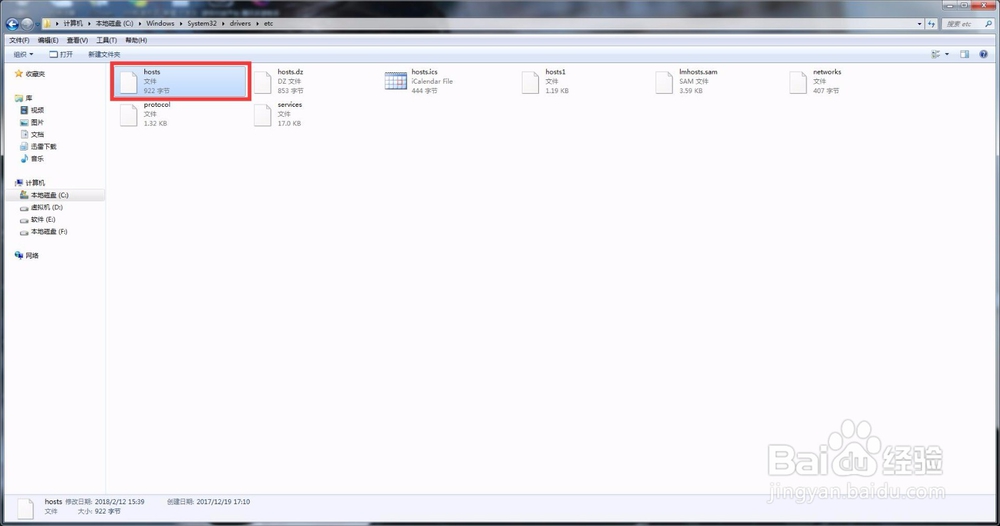The height and width of the screenshot is (526, 1000).
Task: Select the lmhosts.sam file icon
Action: point(665,82)
